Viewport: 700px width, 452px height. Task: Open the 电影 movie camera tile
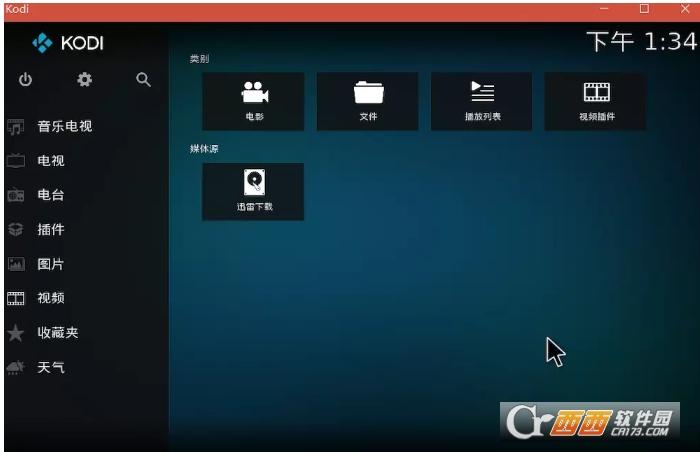[253, 101]
